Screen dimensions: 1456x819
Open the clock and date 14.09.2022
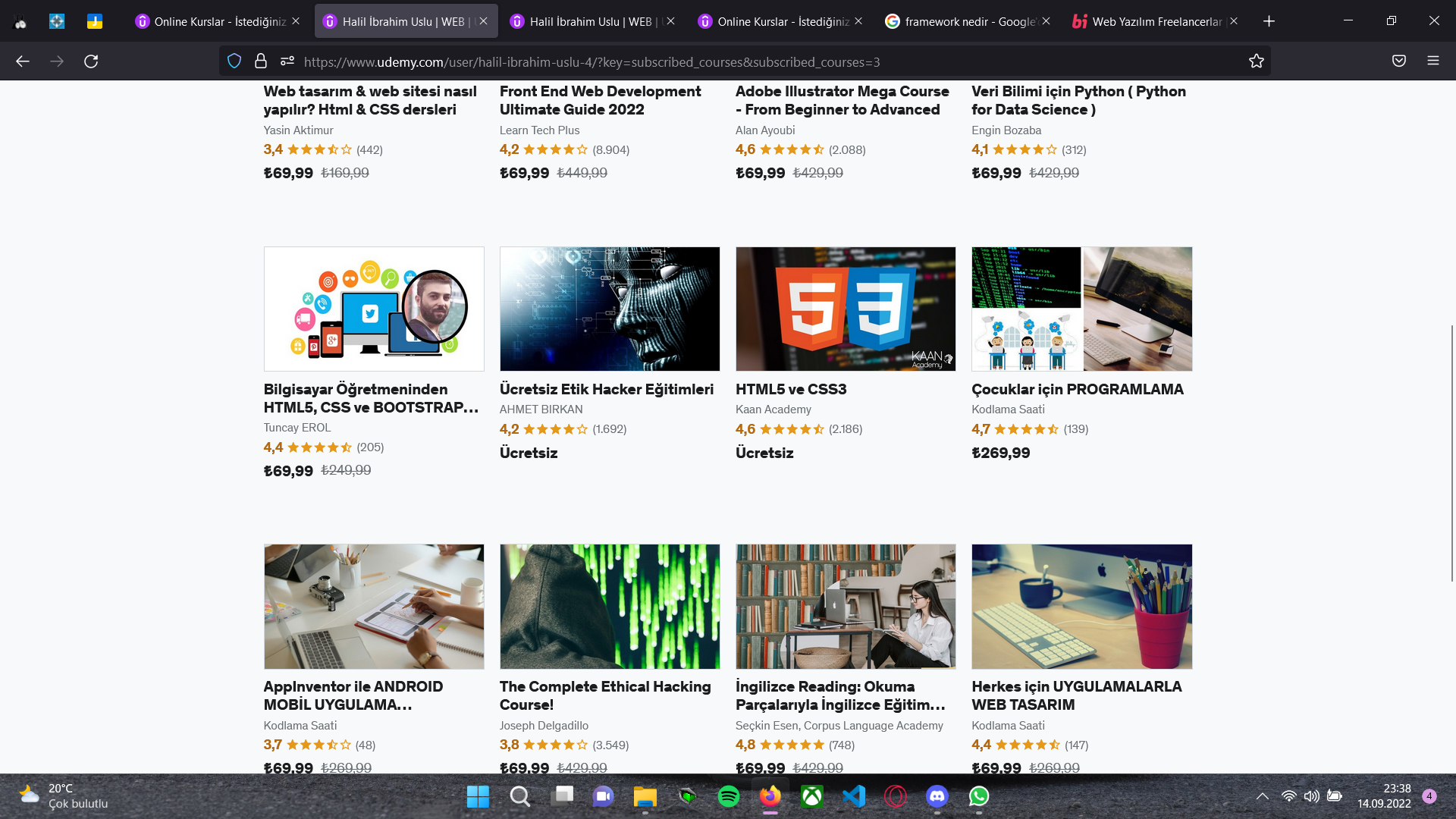[x=1384, y=796]
